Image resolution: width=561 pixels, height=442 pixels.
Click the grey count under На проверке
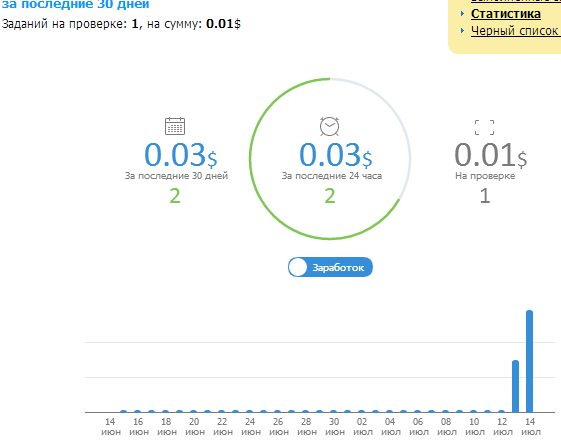click(485, 196)
